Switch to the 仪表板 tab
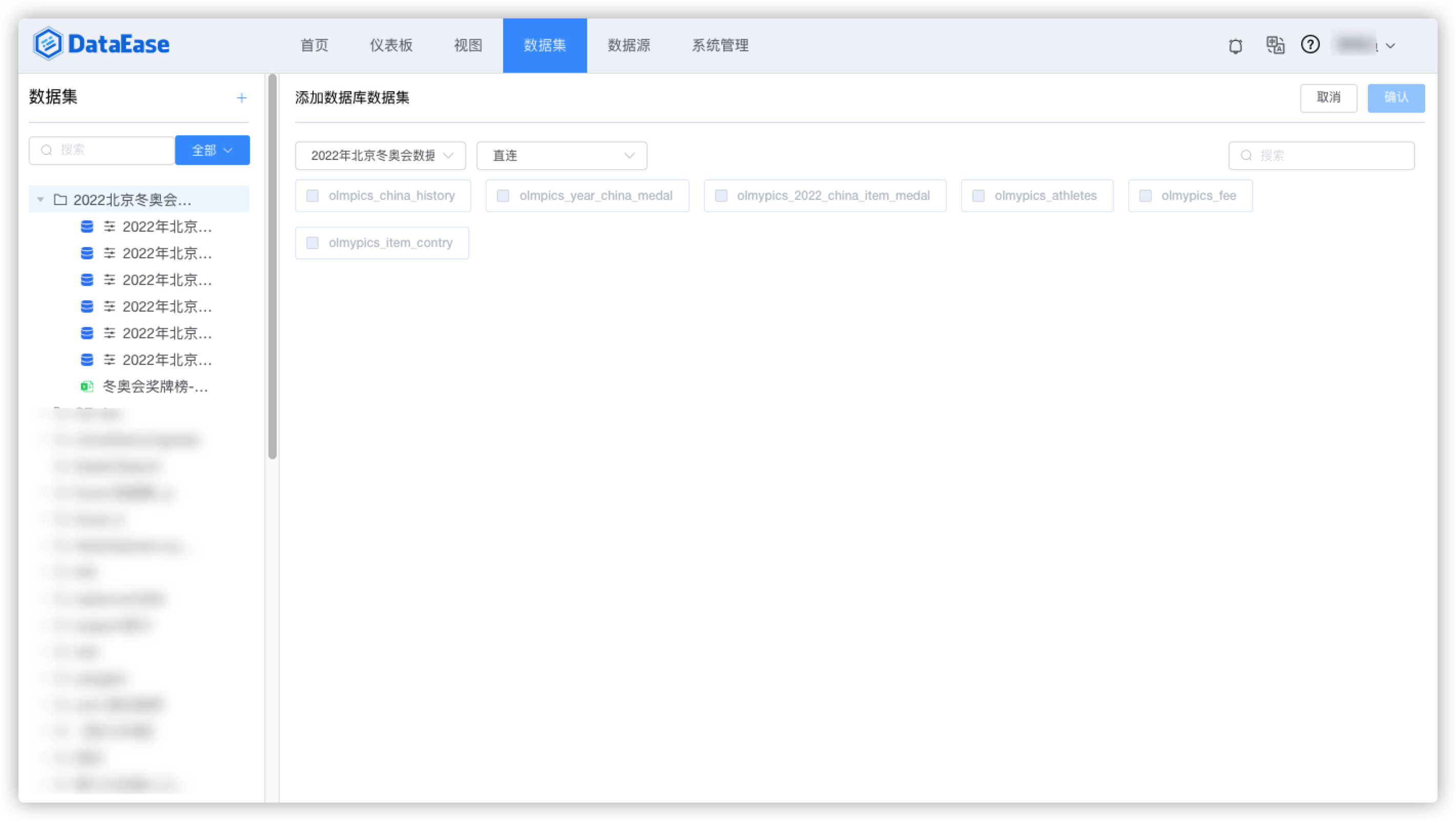 [391, 45]
